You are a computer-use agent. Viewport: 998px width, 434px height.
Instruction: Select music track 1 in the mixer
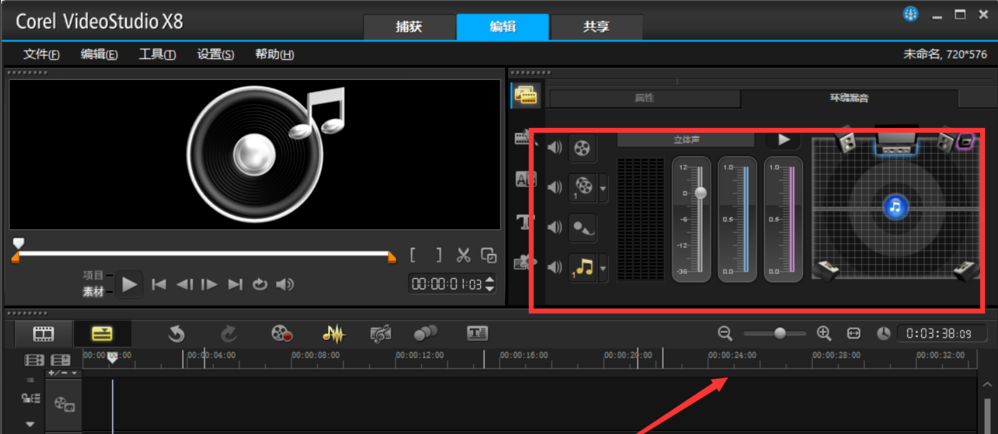coord(582,267)
